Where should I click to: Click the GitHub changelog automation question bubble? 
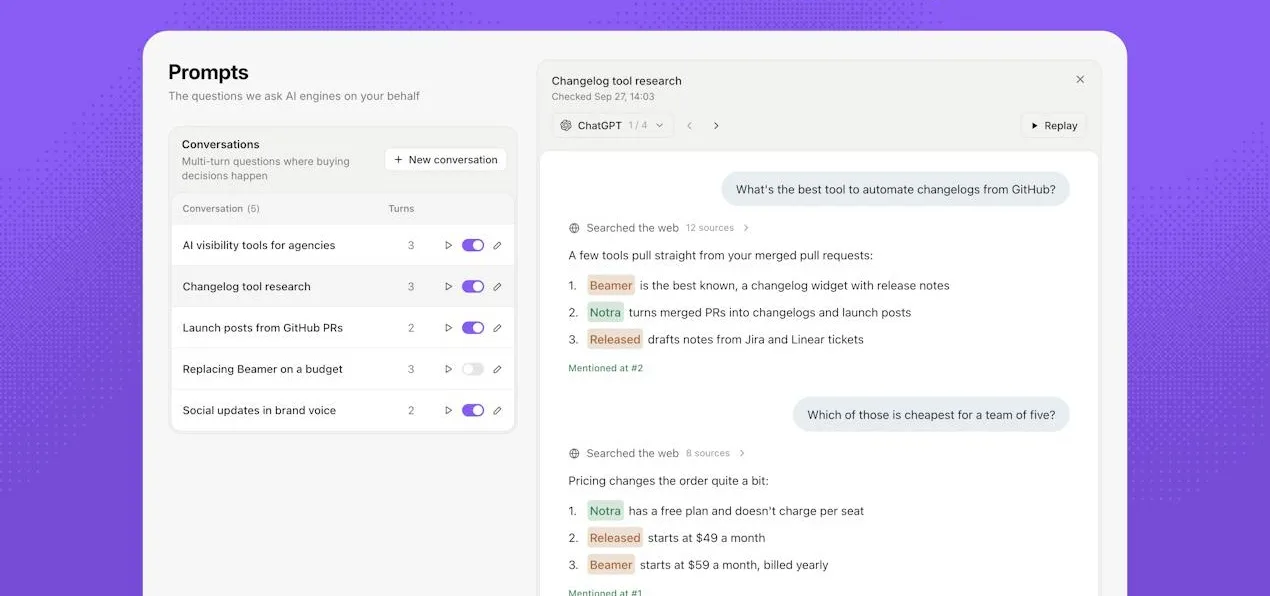point(896,189)
